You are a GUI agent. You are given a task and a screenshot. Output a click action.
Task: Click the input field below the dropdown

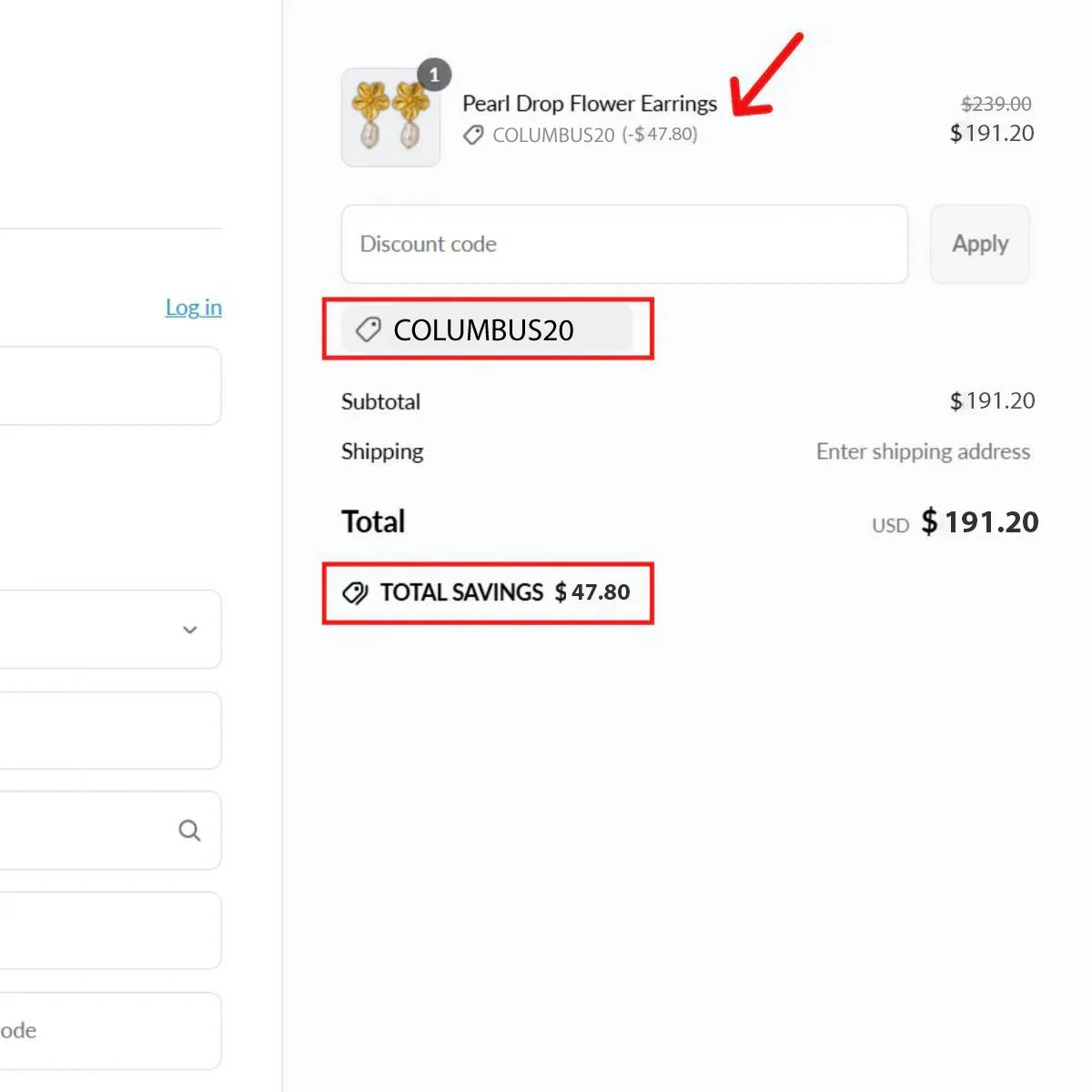[x=109, y=730]
